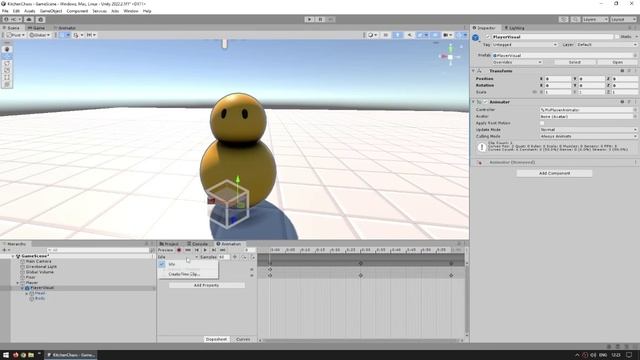Viewport: 640px width, 360px height.
Task: Open Animator component help icon
Action: point(622,102)
